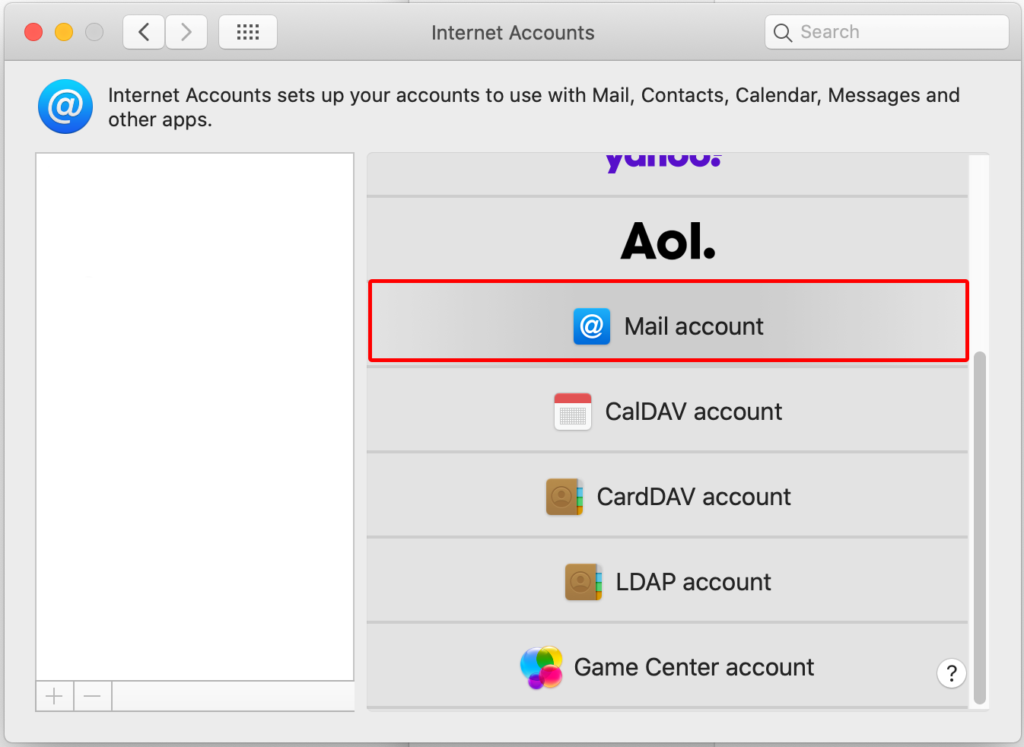Image resolution: width=1024 pixels, height=747 pixels.
Task: Click the Mail account @ icon
Action: [x=592, y=326]
